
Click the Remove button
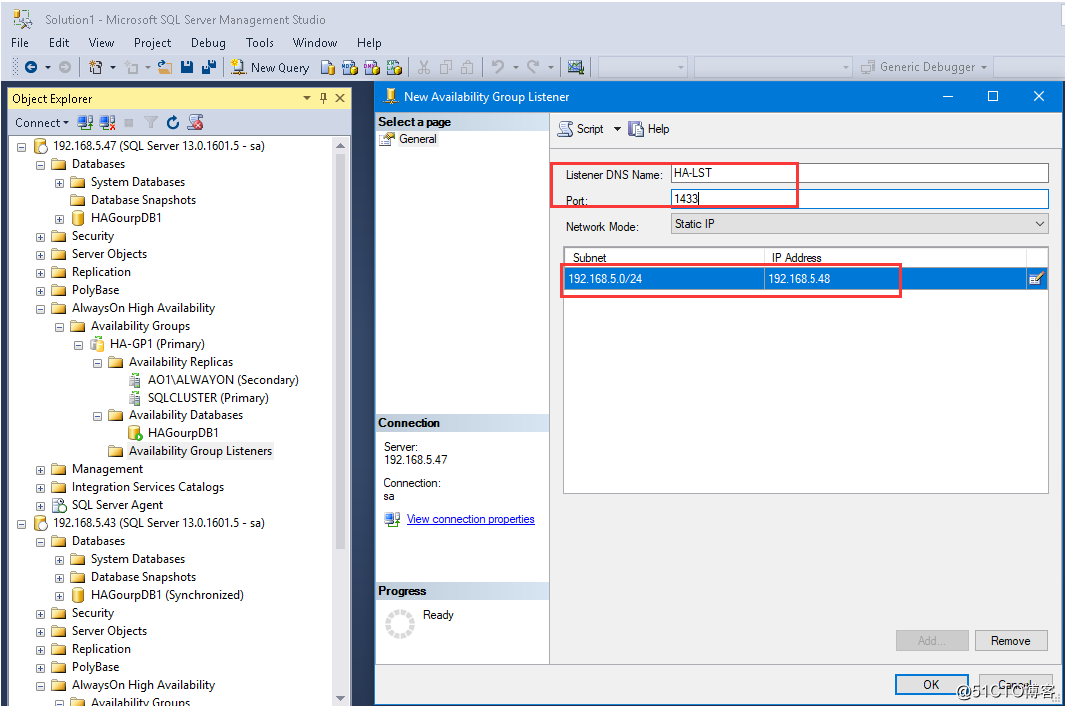pyautogui.click(x=1011, y=641)
